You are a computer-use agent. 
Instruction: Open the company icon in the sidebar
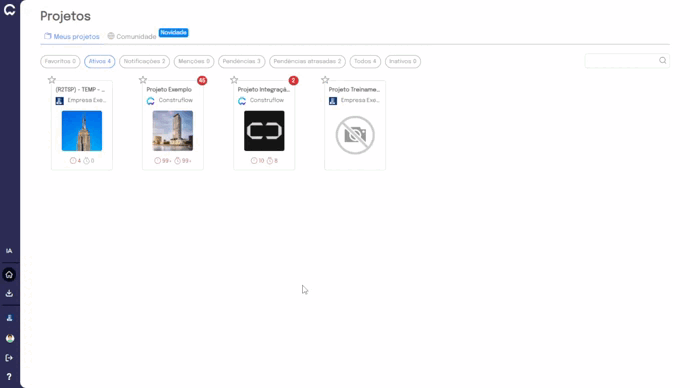click(9, 318)
